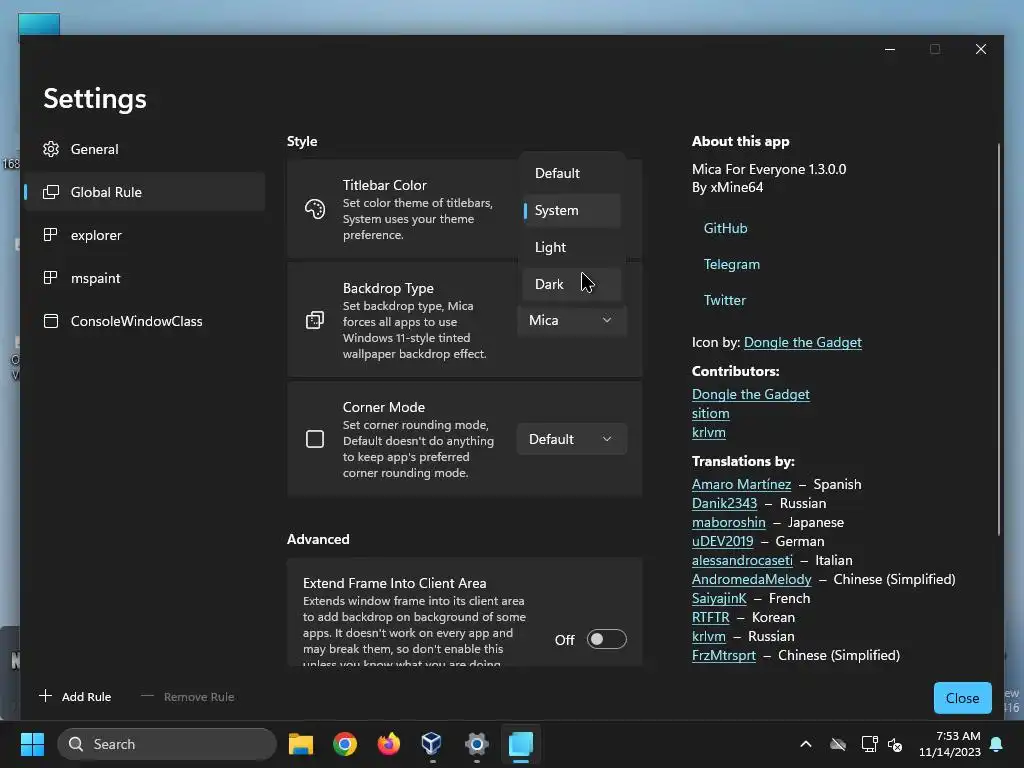The width and height of the screenshot is (1024, 768).
Task: Click the taskbar Search box
Action: click(x=167, y=744)
